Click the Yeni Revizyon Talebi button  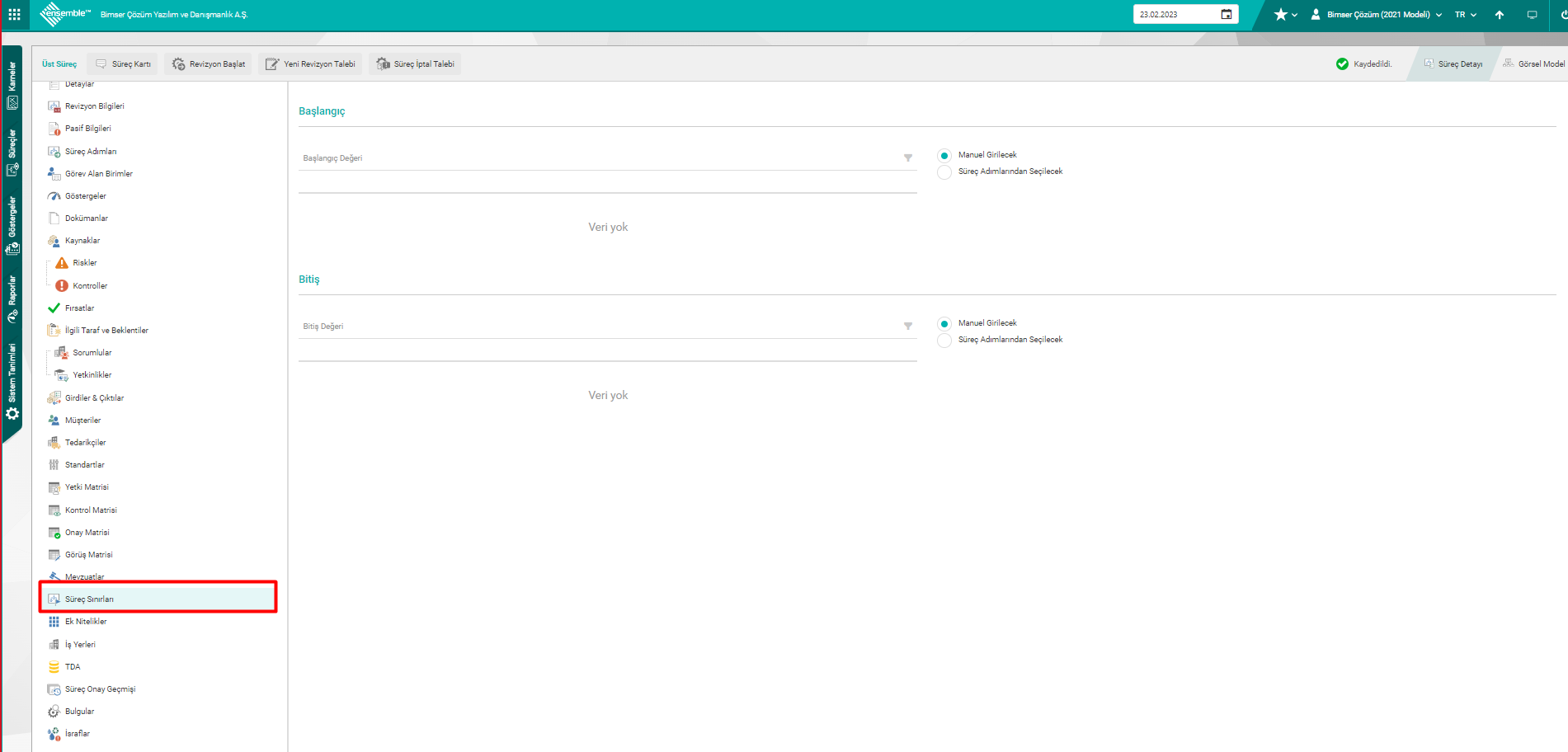coord(310,64)
